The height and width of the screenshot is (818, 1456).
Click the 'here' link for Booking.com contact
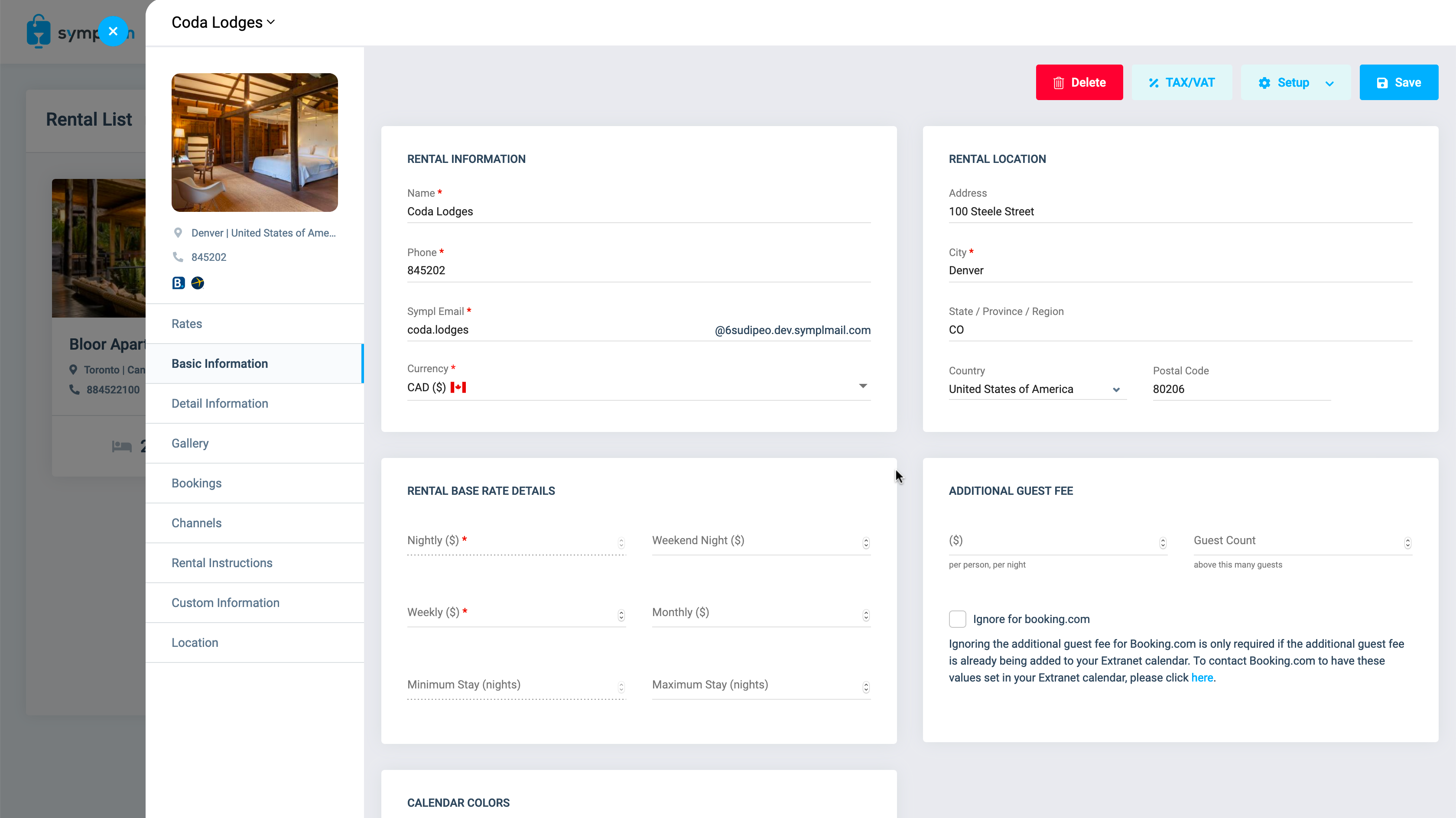tap(1202, 678)
